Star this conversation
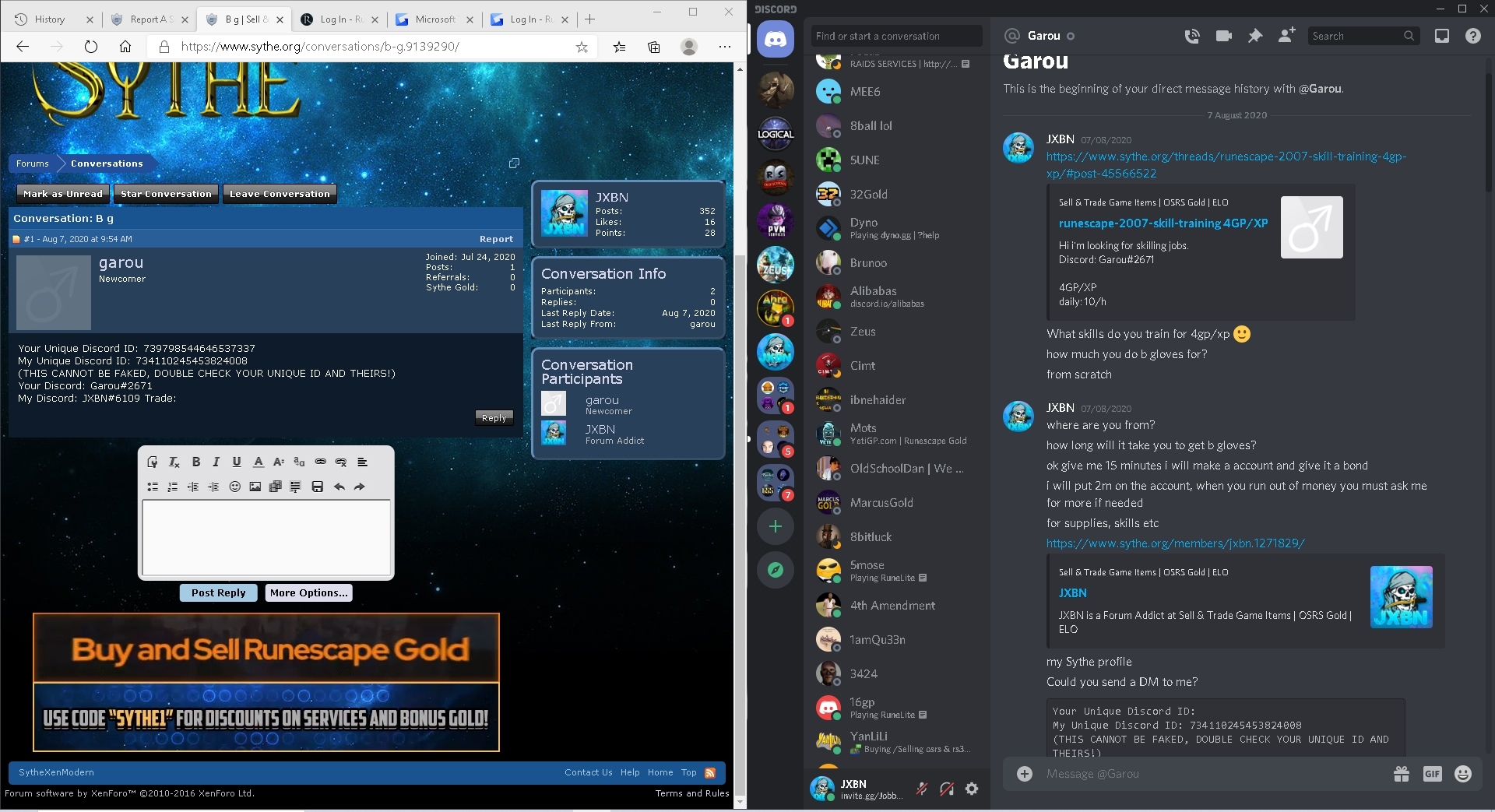The image size is (1495, 812). point(166,194)
